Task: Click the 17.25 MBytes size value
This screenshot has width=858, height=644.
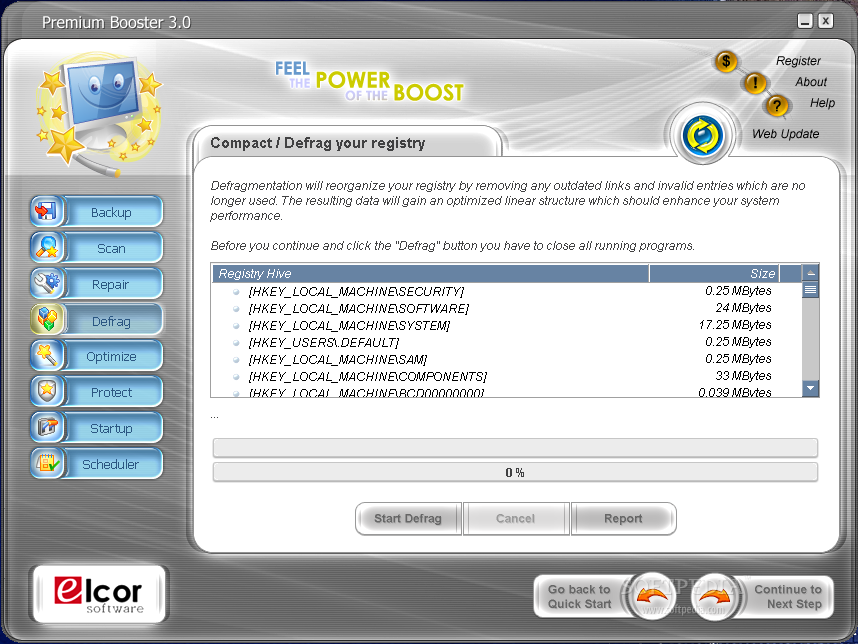Action: 735,325
